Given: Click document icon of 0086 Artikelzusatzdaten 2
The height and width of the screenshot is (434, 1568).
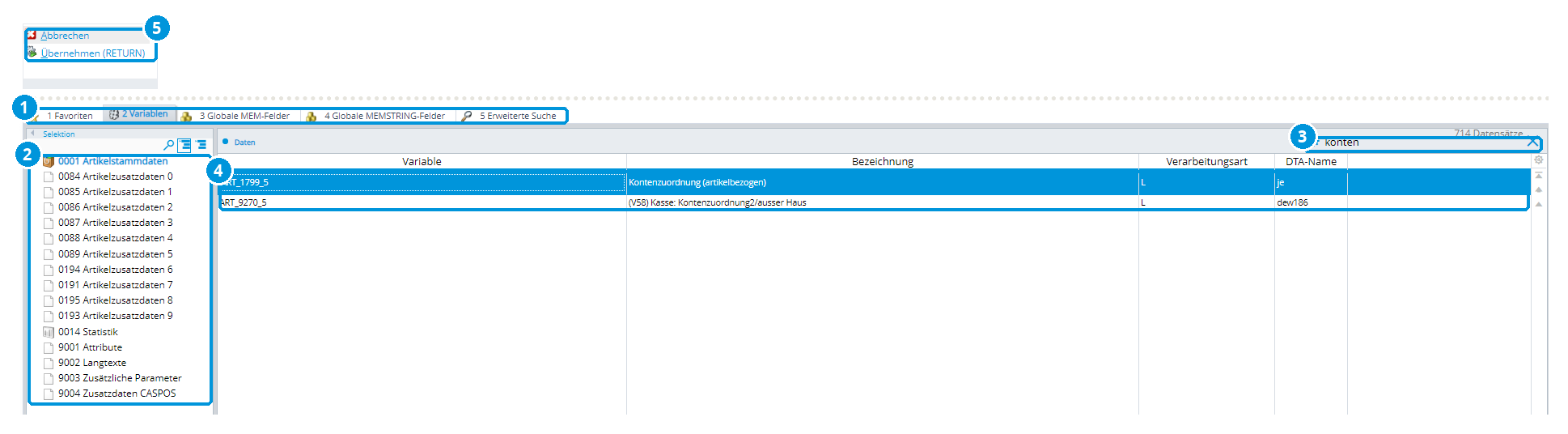Looking at the screenshot, I should point(49,207).
